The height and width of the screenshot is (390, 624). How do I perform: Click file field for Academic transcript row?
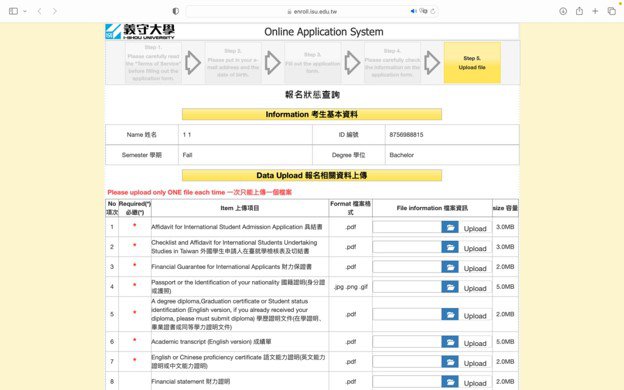point(407,341)
